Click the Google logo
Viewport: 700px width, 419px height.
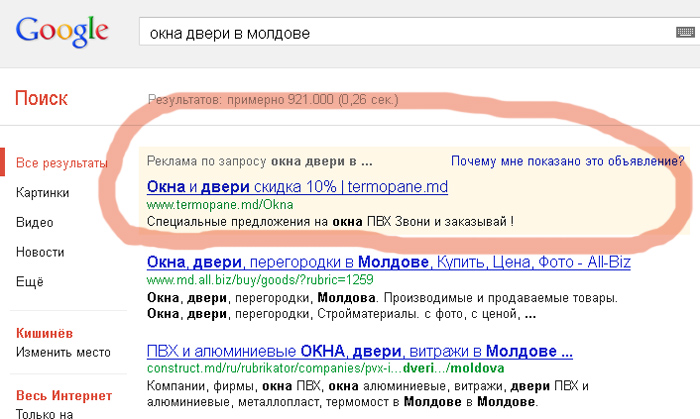(x=62, y=32)
